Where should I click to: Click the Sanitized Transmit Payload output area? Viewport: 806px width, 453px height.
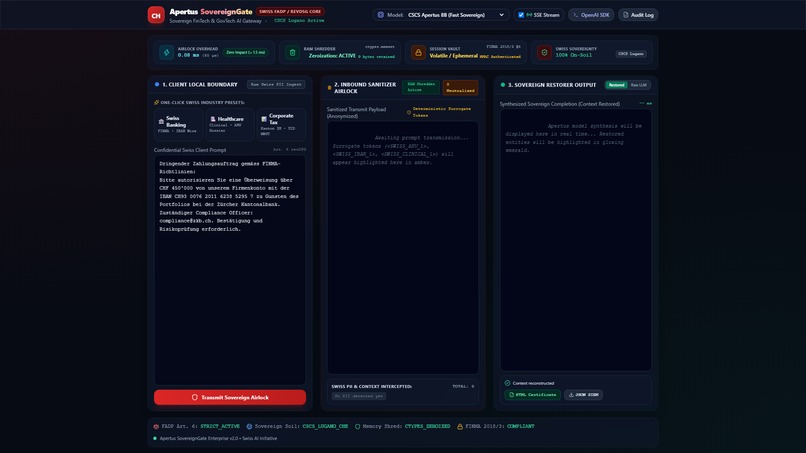pos(403,247)
